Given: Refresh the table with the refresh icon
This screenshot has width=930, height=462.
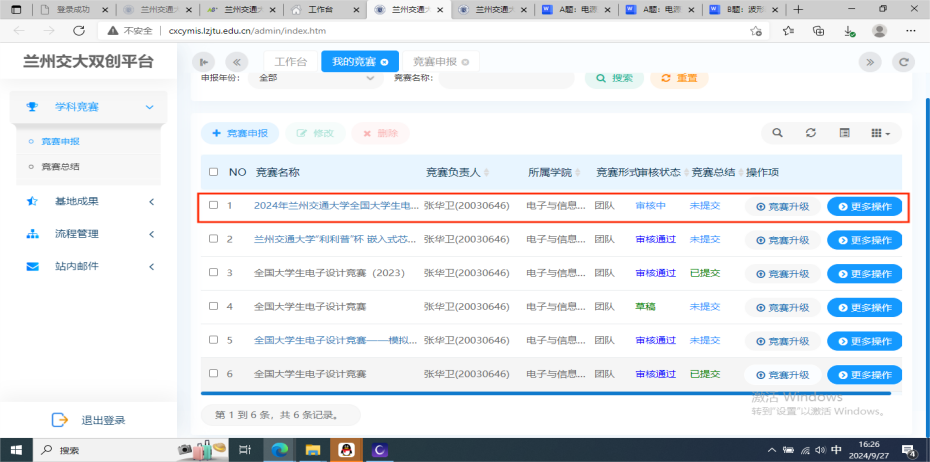Looking at the screenshot, I should [x=811, y=133].
